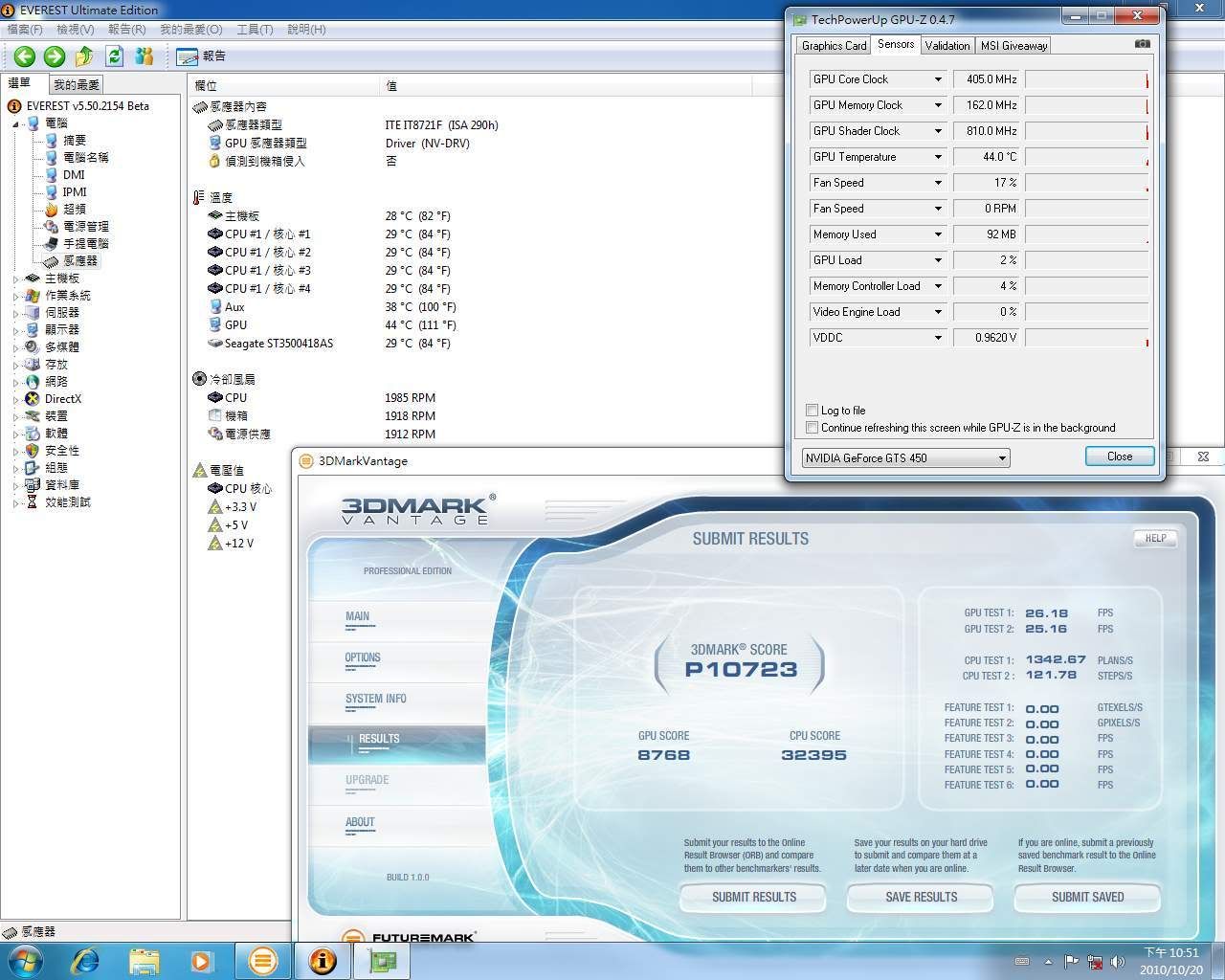Select 手提電腦 tree item
The width and height of the screenshot is (1225, 980).
(85, 243)
